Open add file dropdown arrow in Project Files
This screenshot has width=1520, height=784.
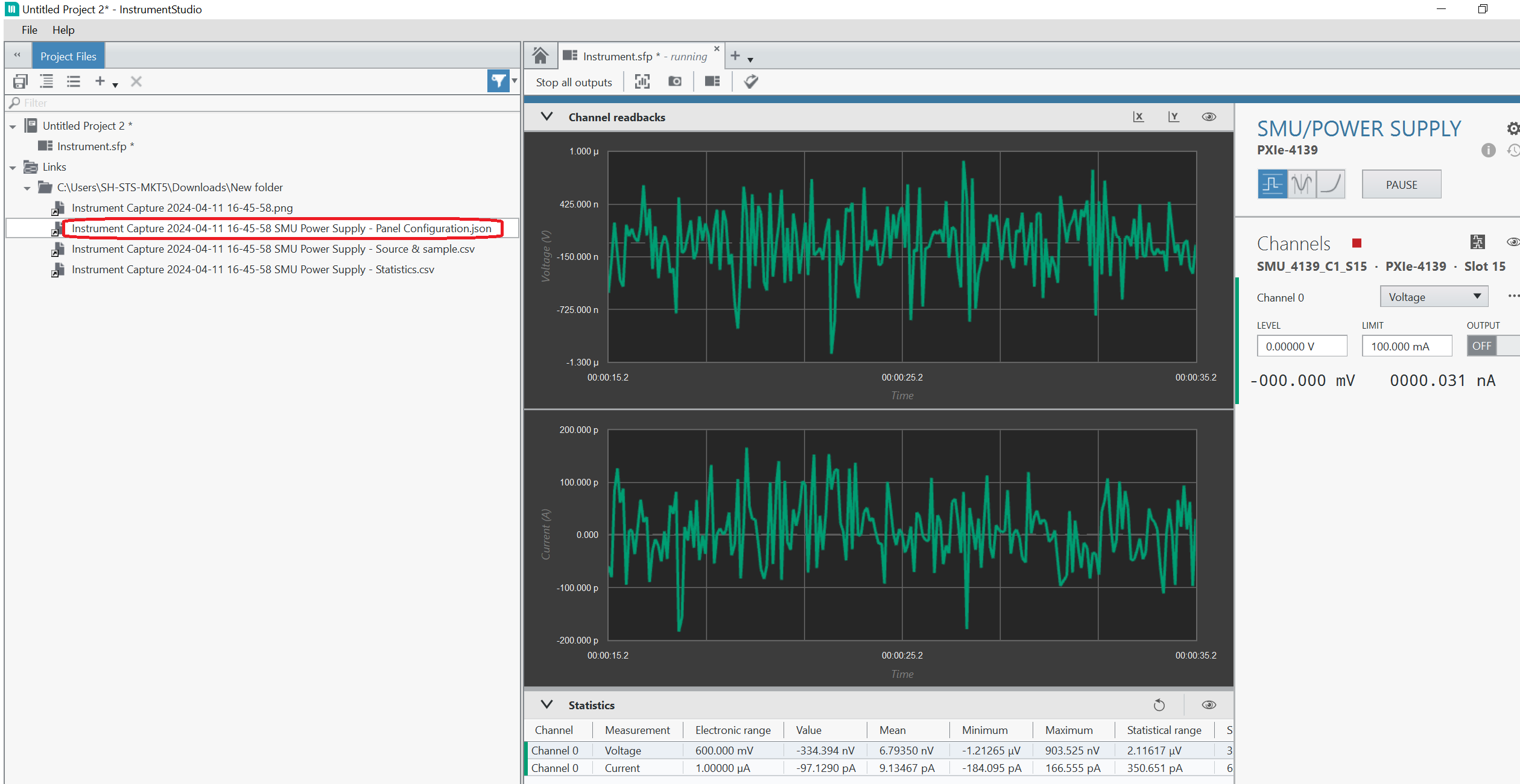(115, 85)
